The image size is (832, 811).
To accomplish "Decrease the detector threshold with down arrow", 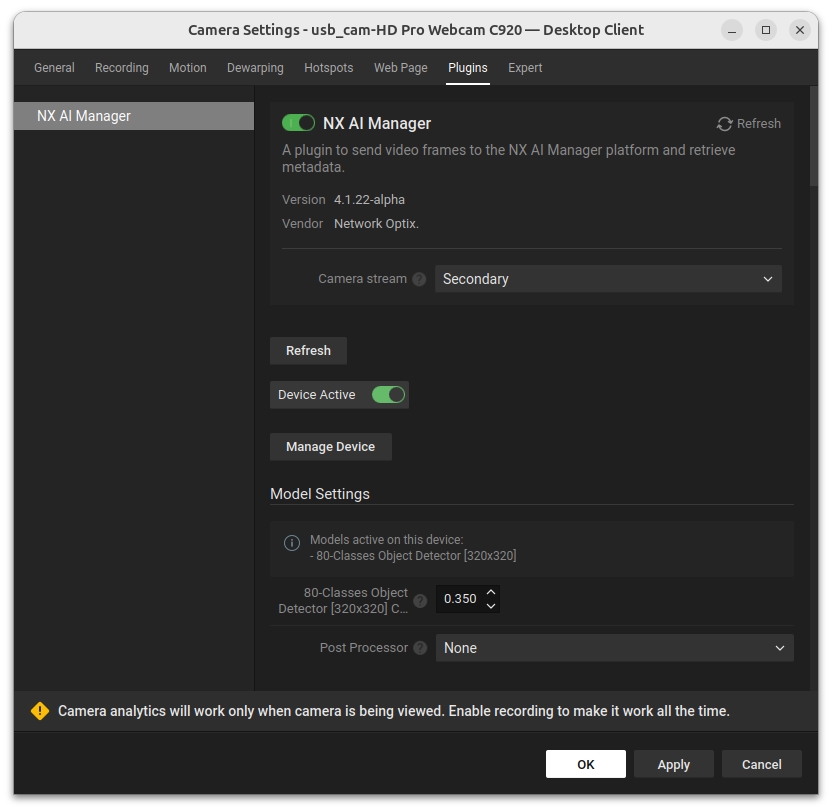I will pos(490,606).
